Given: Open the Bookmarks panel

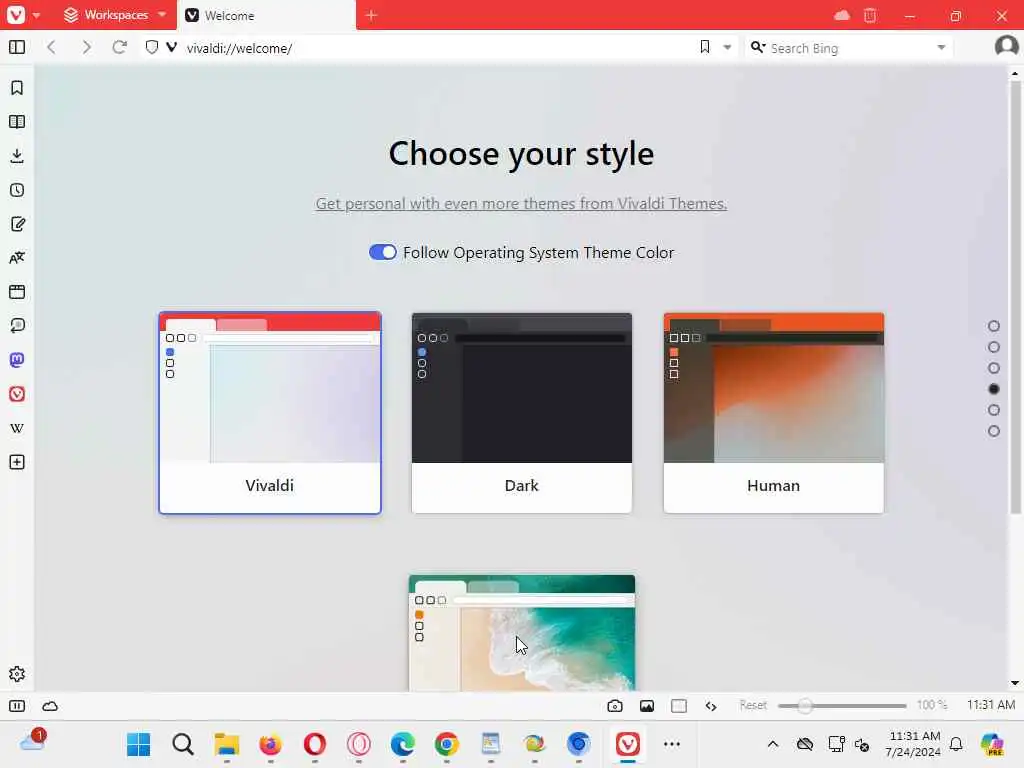Looking at the screenshot, I should (x=17, y=88).
